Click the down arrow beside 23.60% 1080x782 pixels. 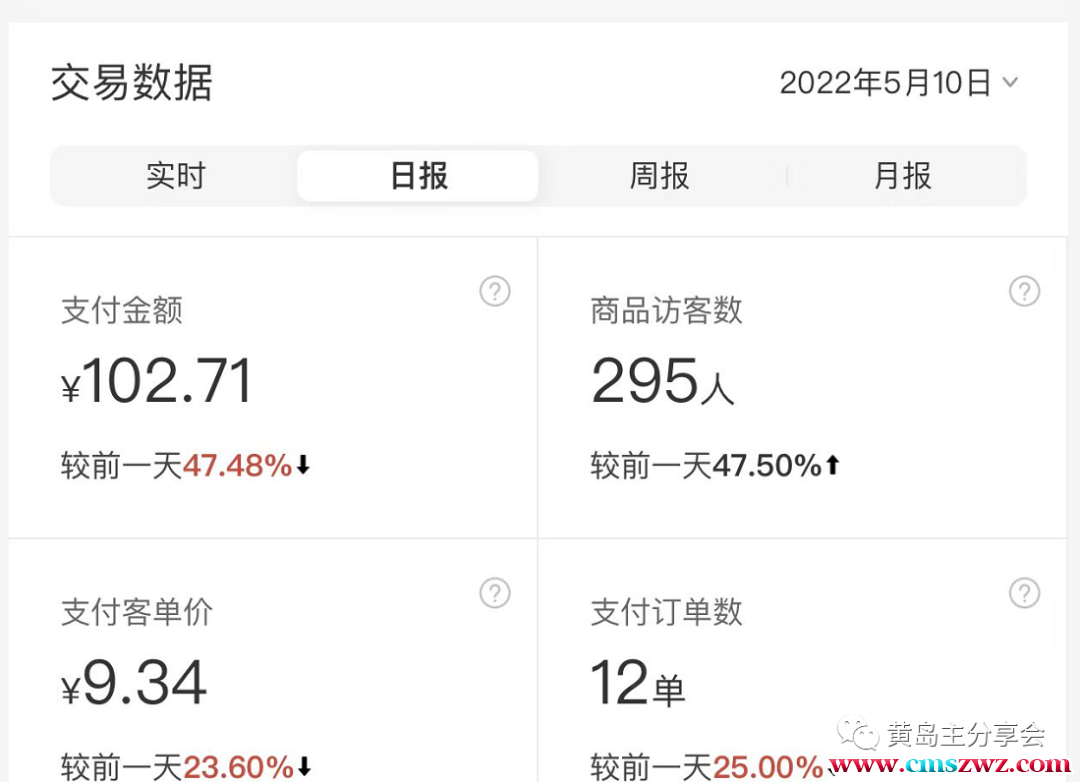pos(304,767)
